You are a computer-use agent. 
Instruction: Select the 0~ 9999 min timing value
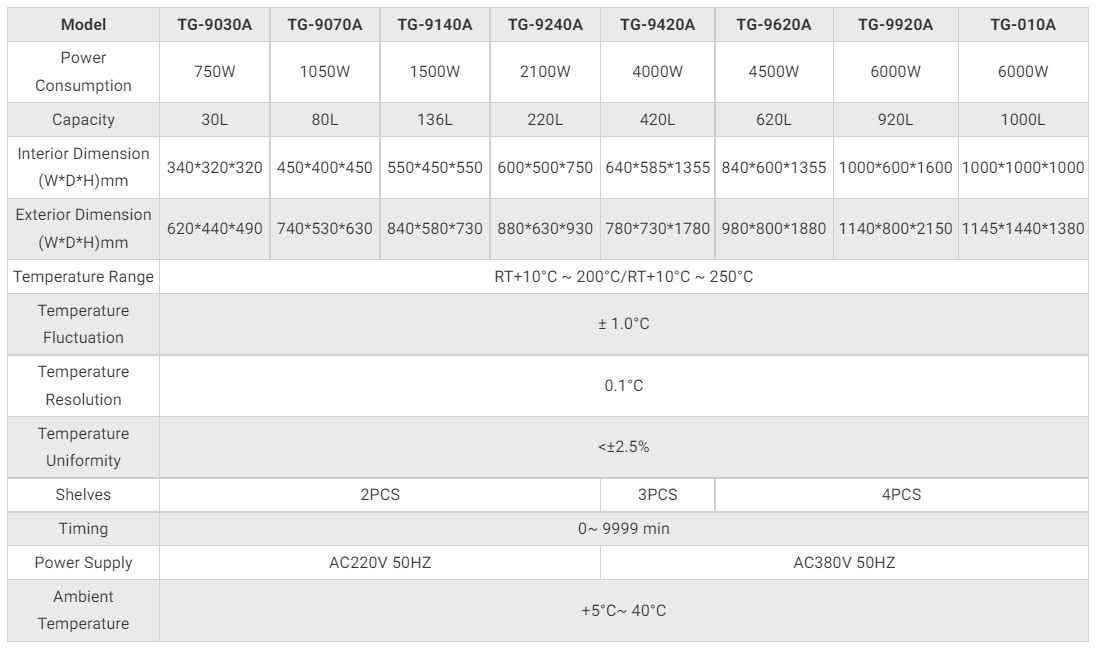(x=623, y=529)
